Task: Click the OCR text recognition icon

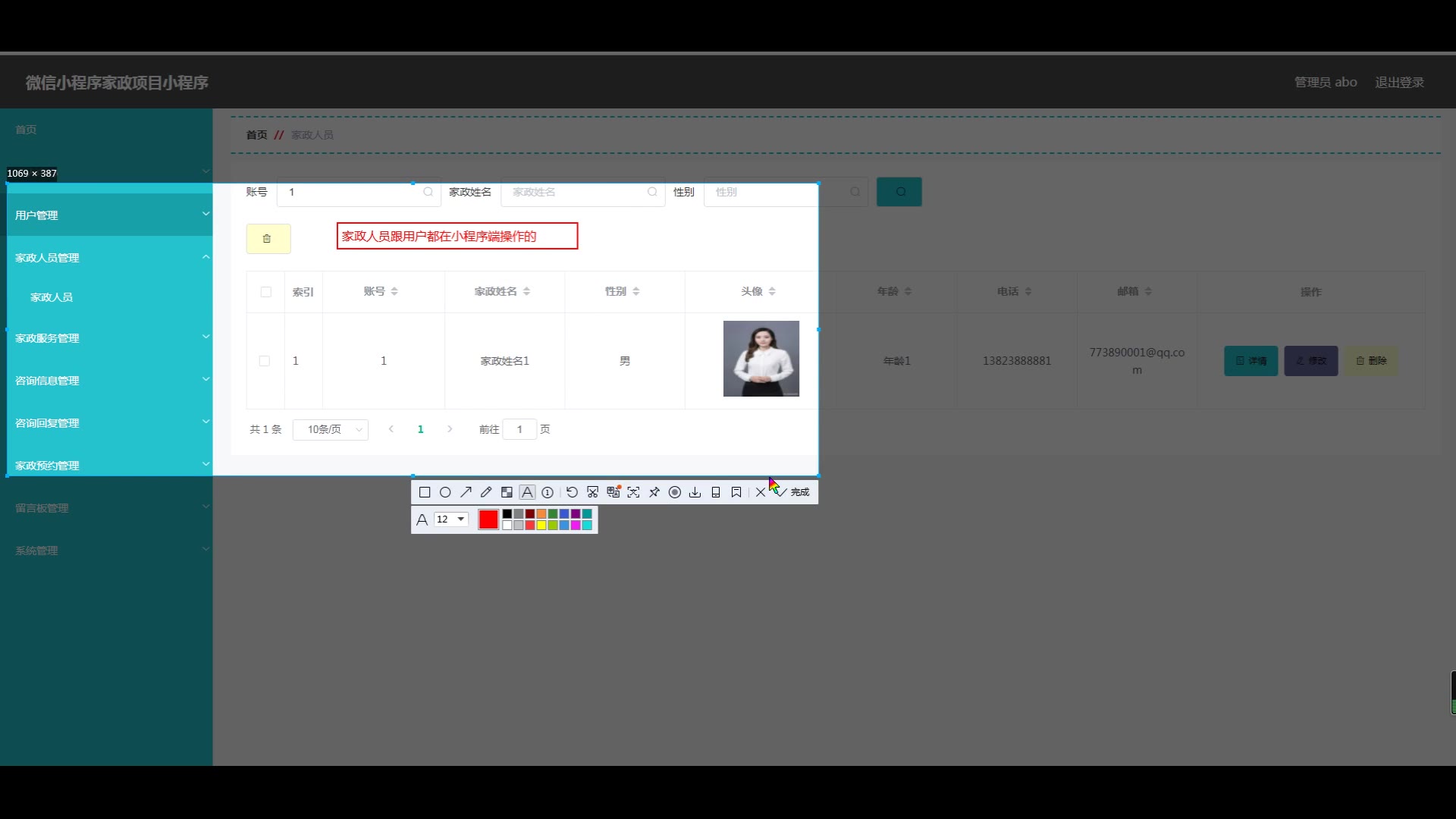Action: (633, 492)
